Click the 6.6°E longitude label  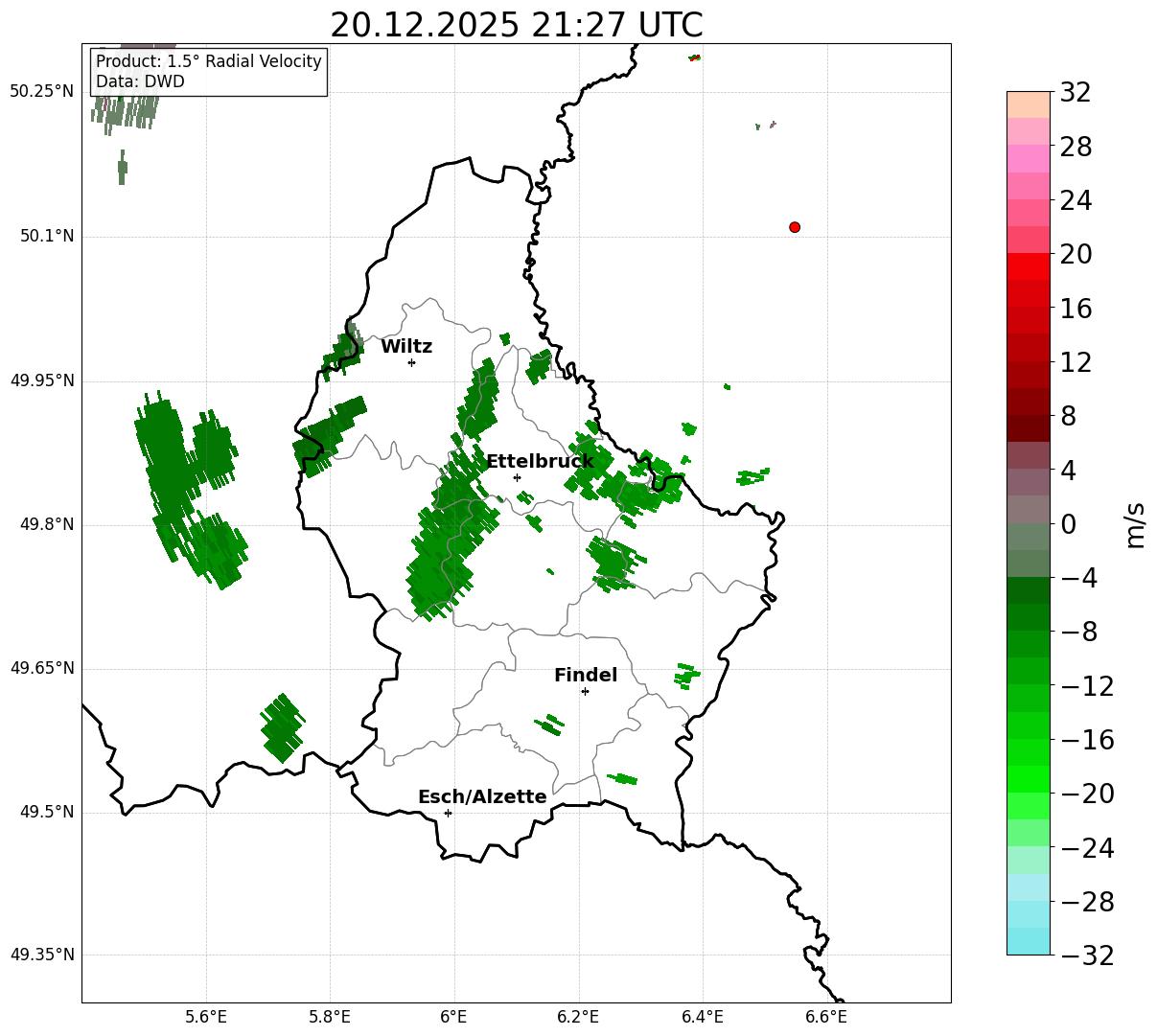pyautogui.click(x=827, y=1017)
